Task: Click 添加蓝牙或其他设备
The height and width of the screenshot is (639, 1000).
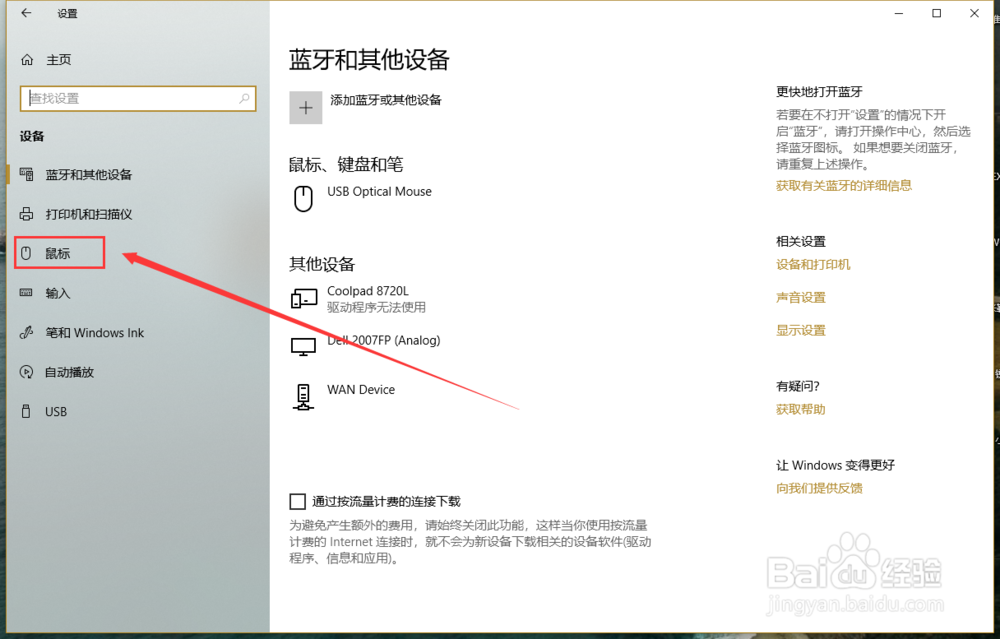Action: 386,99
